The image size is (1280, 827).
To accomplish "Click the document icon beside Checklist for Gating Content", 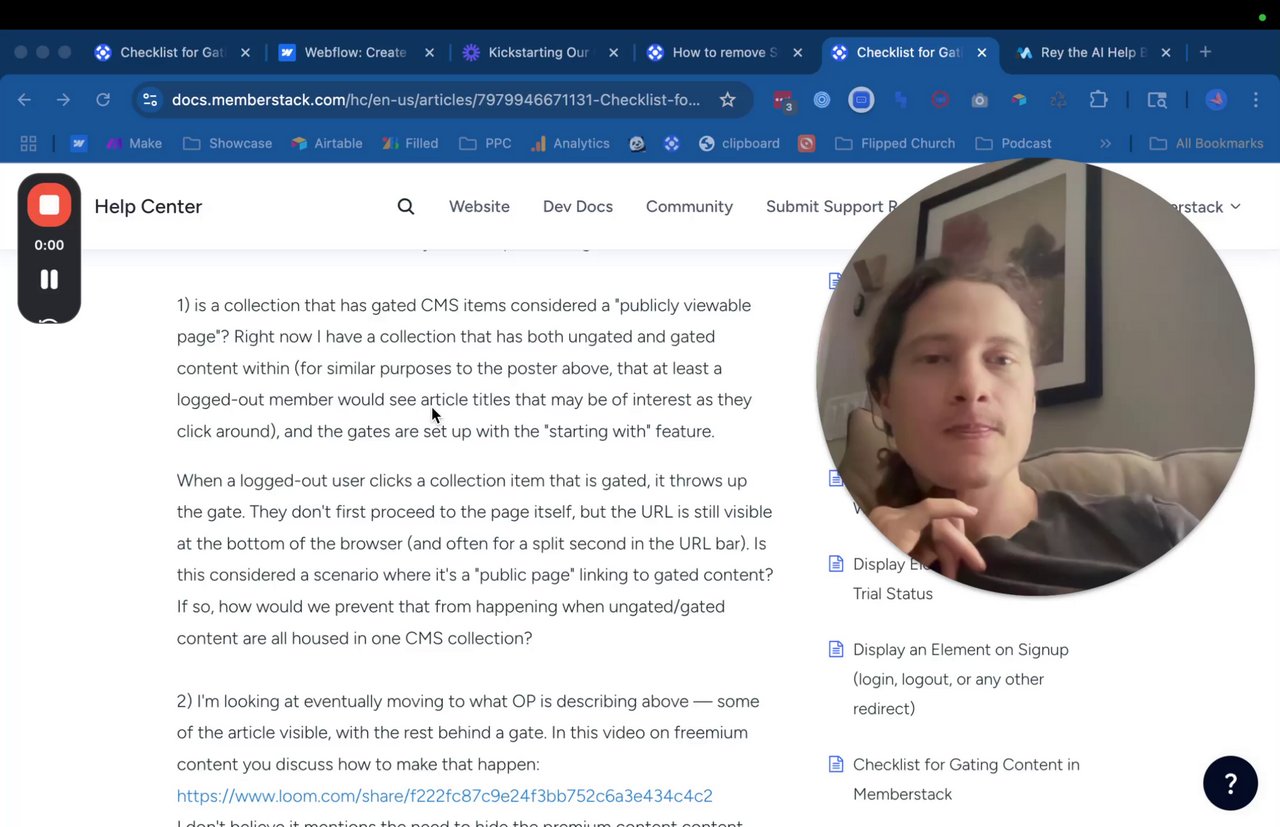I will point(836,765).
